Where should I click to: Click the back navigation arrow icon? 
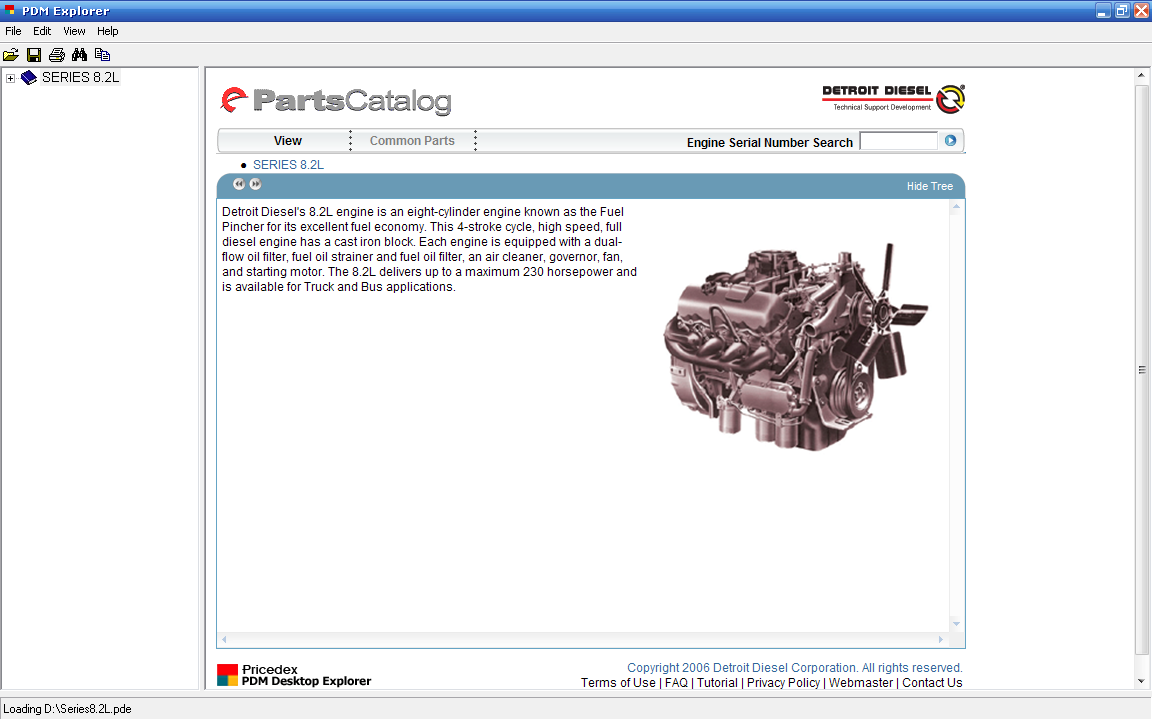pos(239,184)
